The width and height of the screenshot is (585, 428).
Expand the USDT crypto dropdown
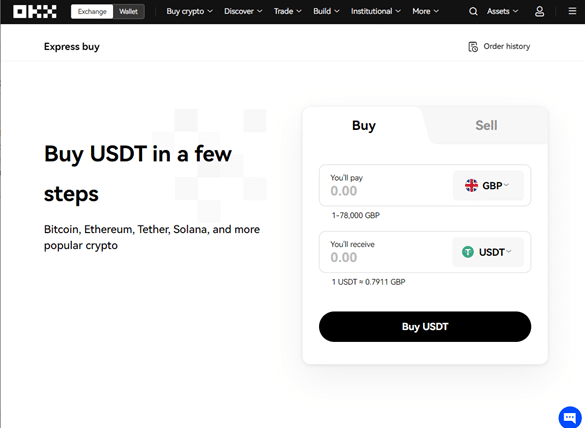point(488,252)
